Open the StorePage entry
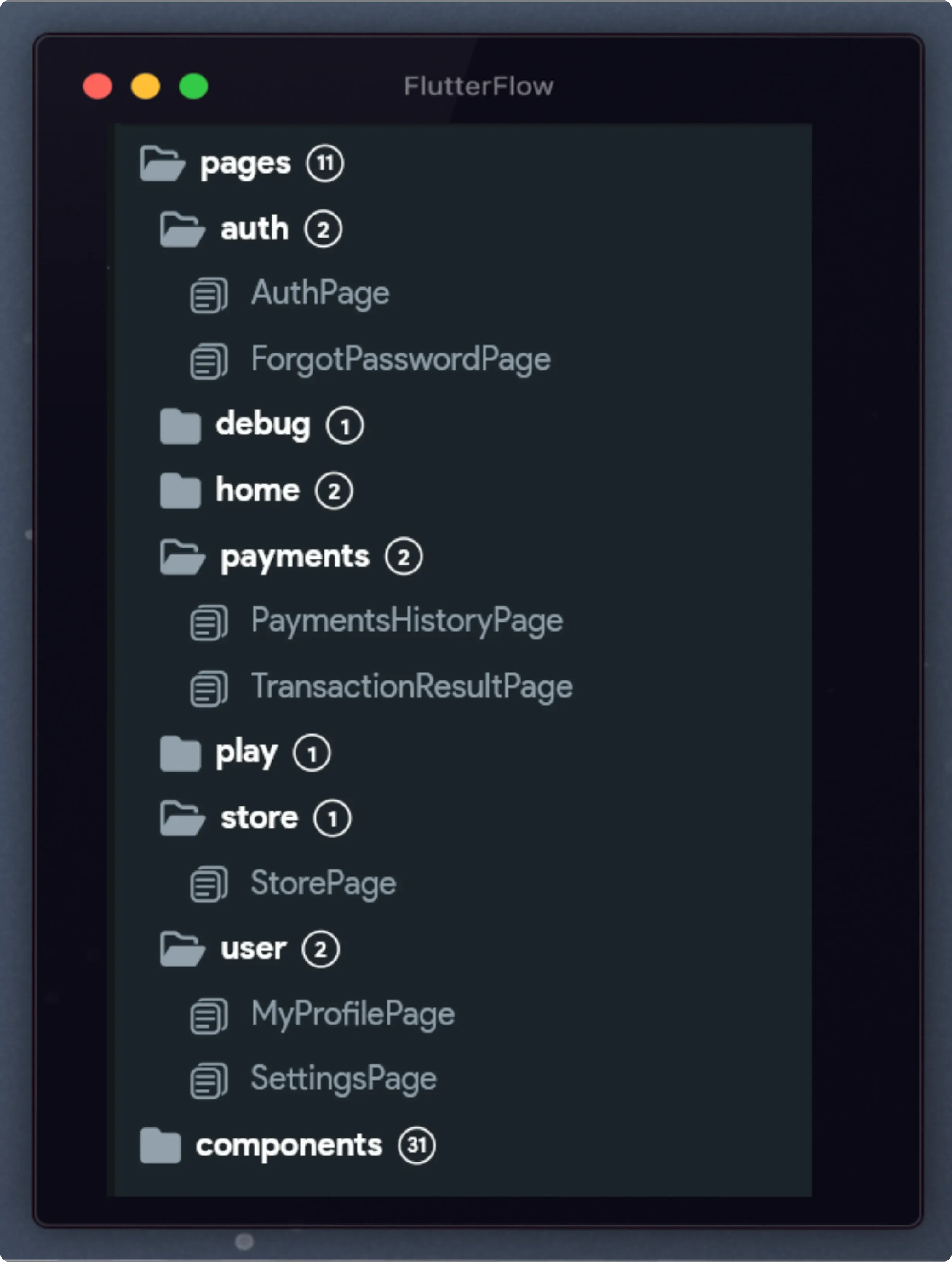This screenshot has height=1262, width=952. pos(324,883)
